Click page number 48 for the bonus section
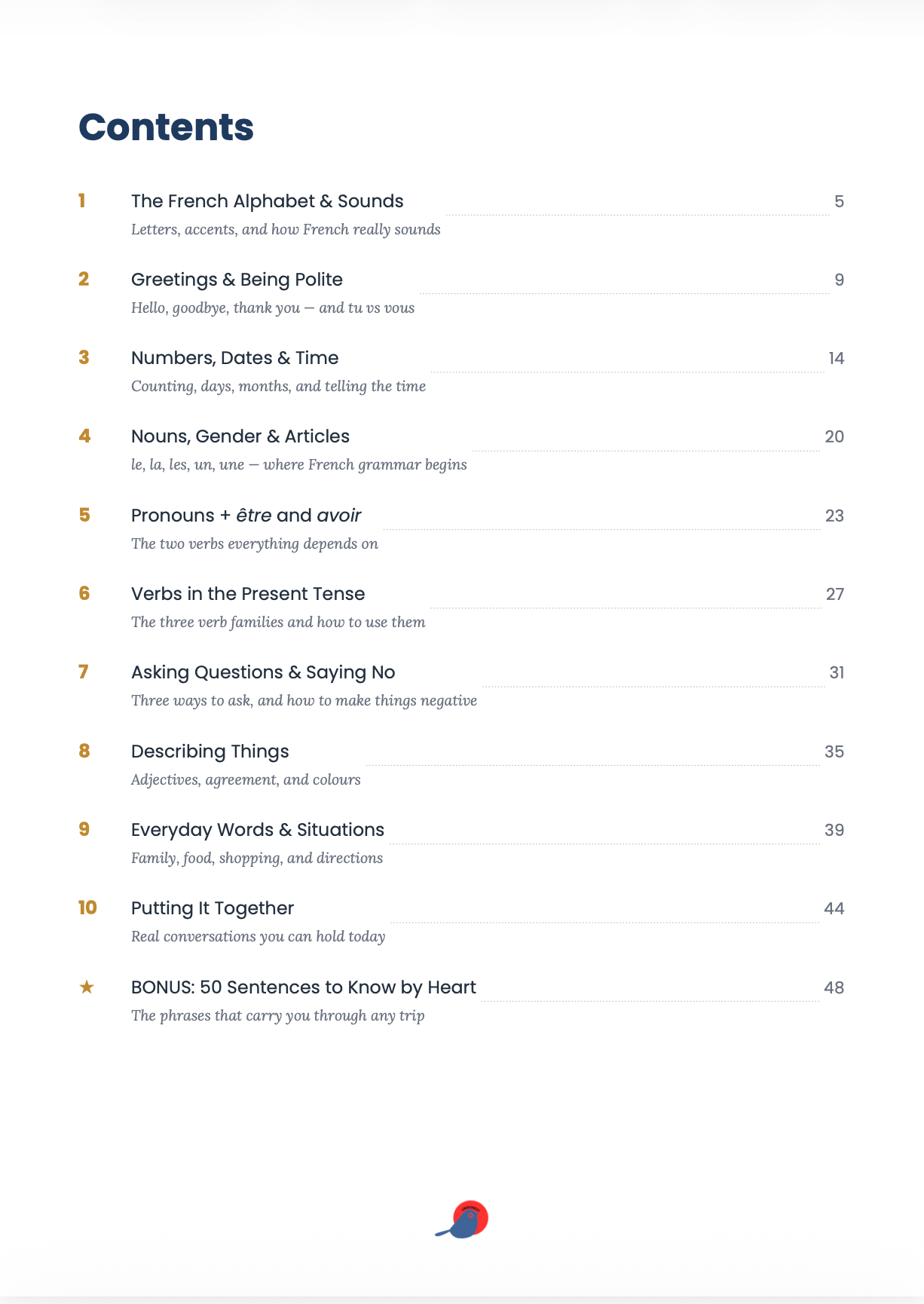This screenshot has height=1304, width=924. point(834,987)
